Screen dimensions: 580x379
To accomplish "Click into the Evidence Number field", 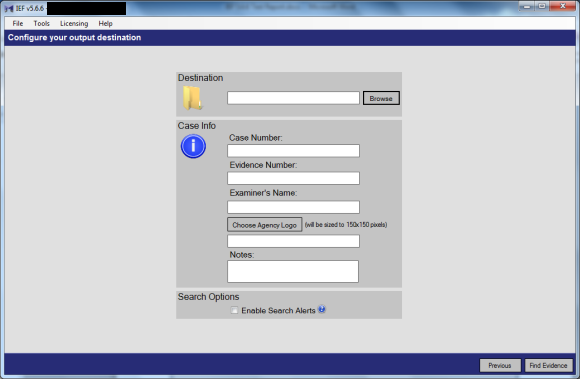I will click(293, 178).
